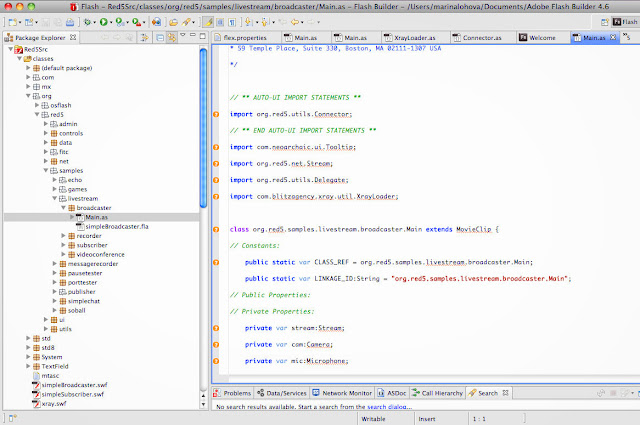Collapse the Red5Src project node
The height and width of the screenshot is (425, 640).
coord(11,49)
